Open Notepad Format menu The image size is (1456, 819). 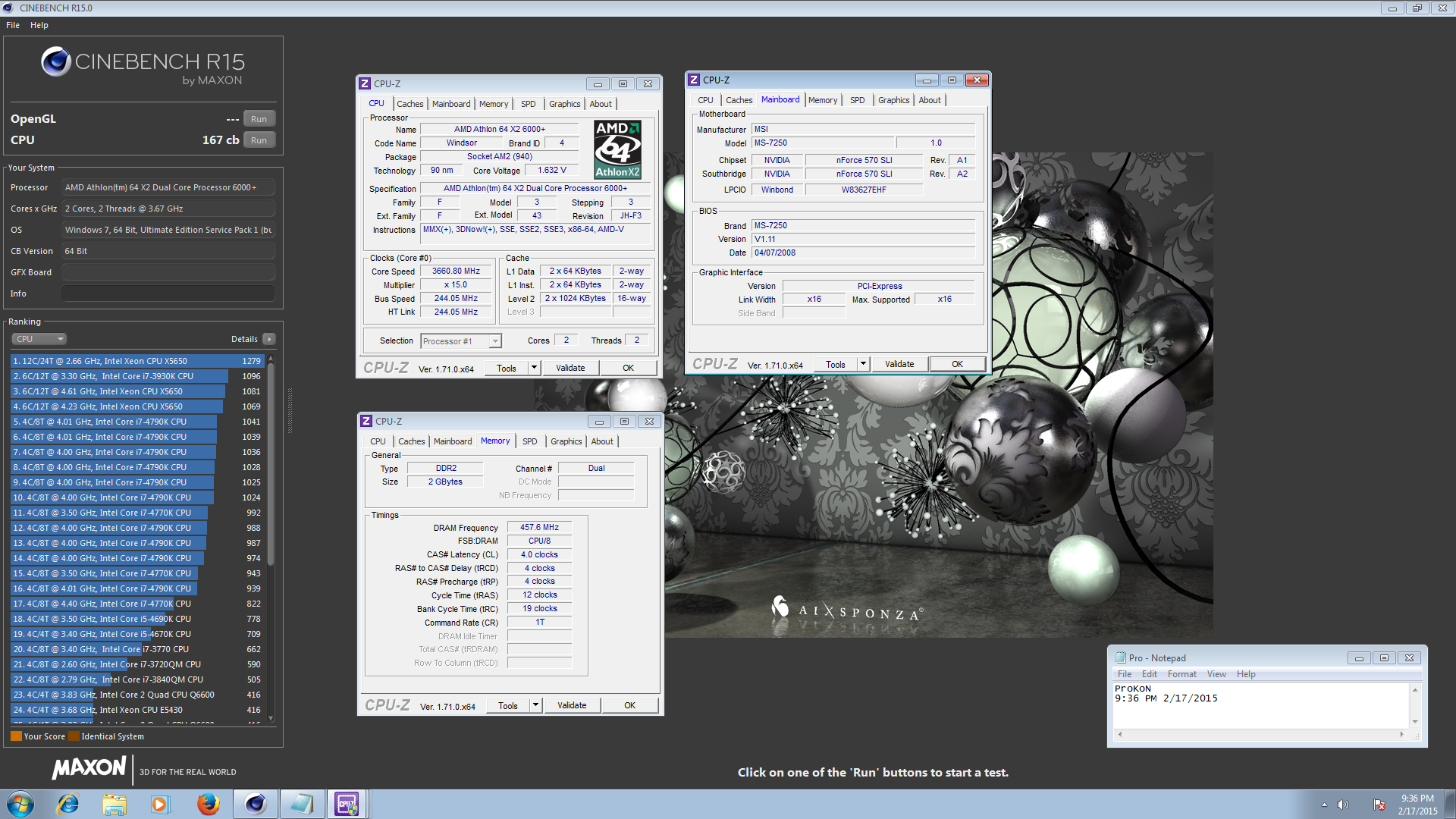pyautogui.click(x=1181, y=674)
